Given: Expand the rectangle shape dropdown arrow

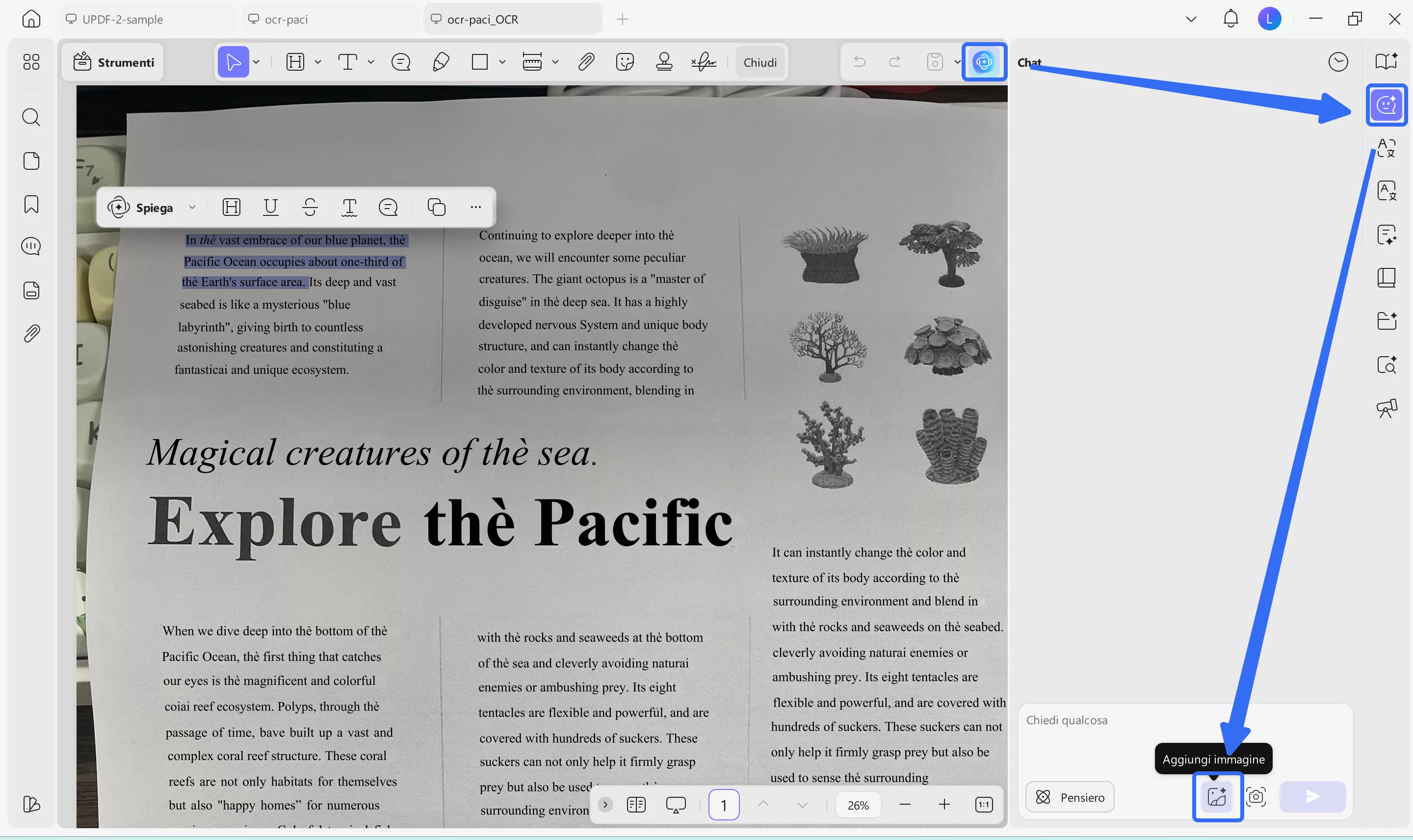Looking at the screenshot, I should tap(502, 62).
